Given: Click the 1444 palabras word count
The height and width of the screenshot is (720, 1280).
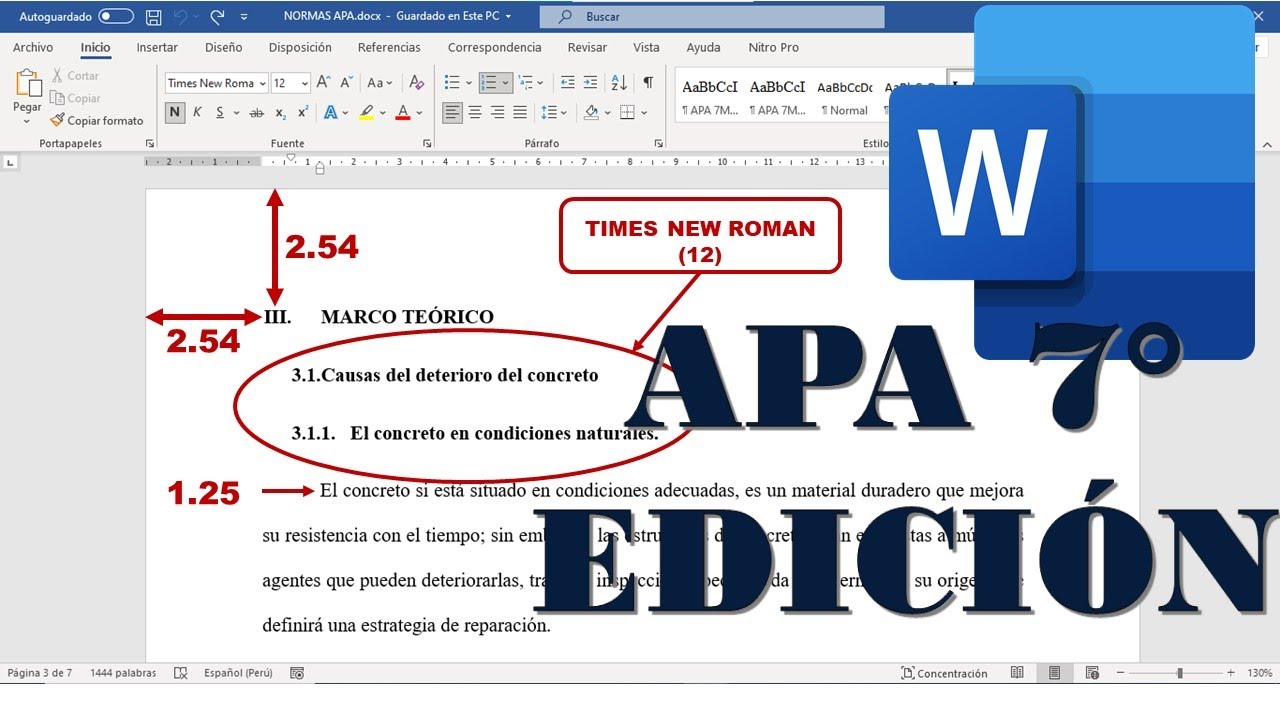Looking at the screenshot, I should (x=123, y=673).
